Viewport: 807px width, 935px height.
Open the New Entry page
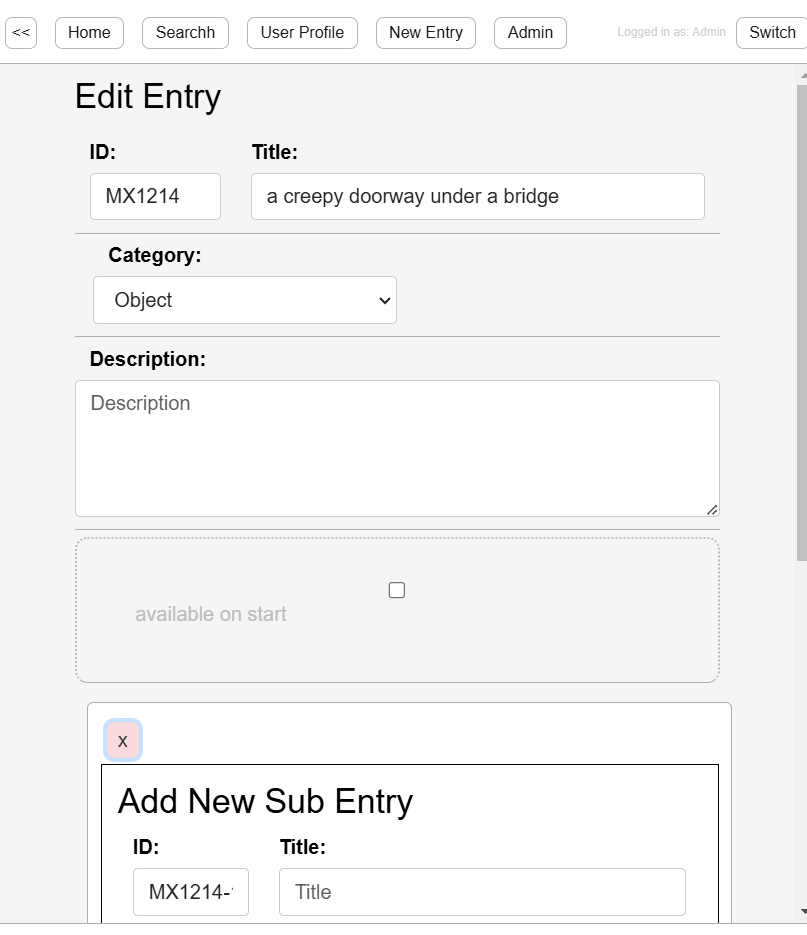point(425,32)
